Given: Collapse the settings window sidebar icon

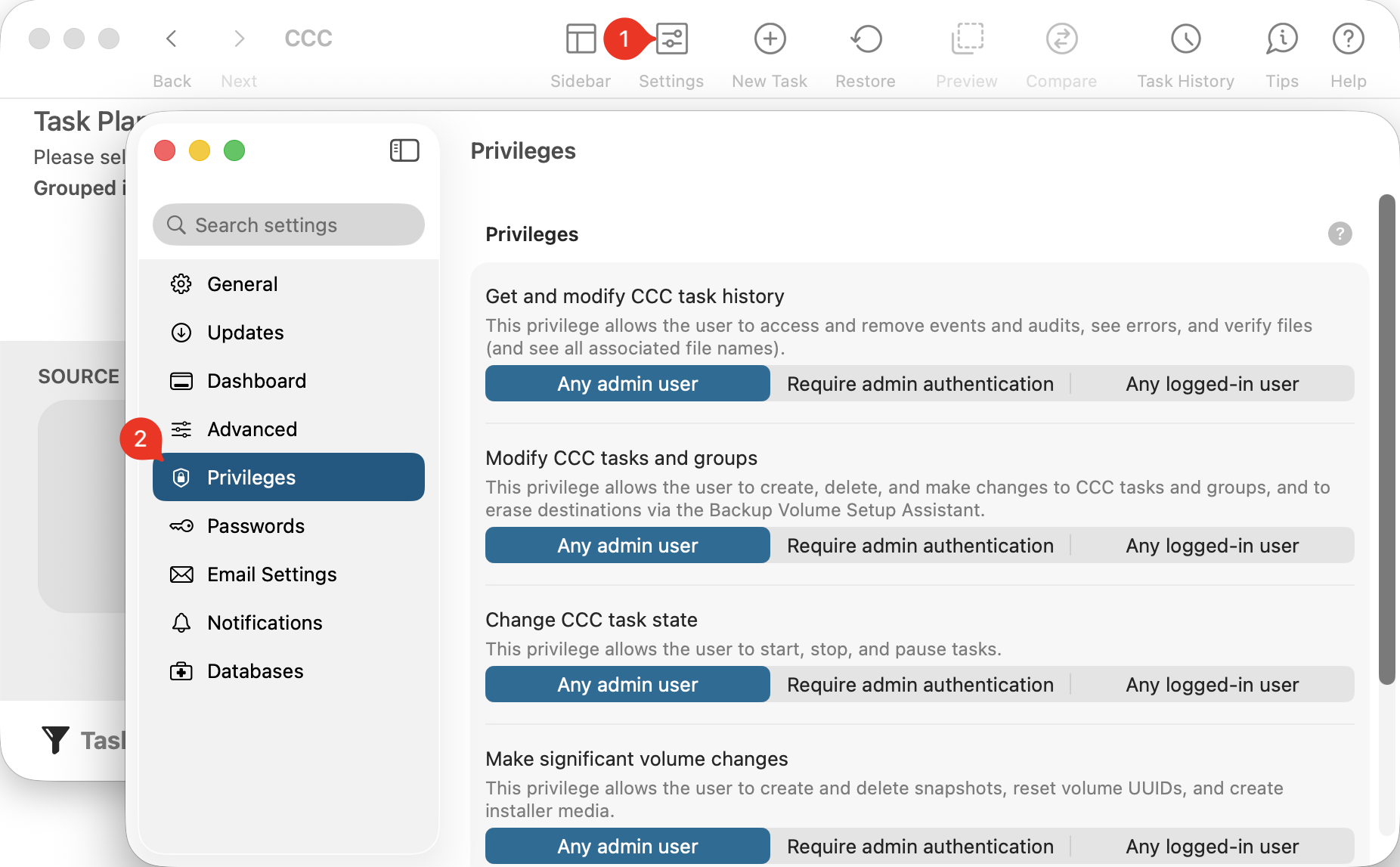Looking at the screenshot, I should click(x=404, y=150).
